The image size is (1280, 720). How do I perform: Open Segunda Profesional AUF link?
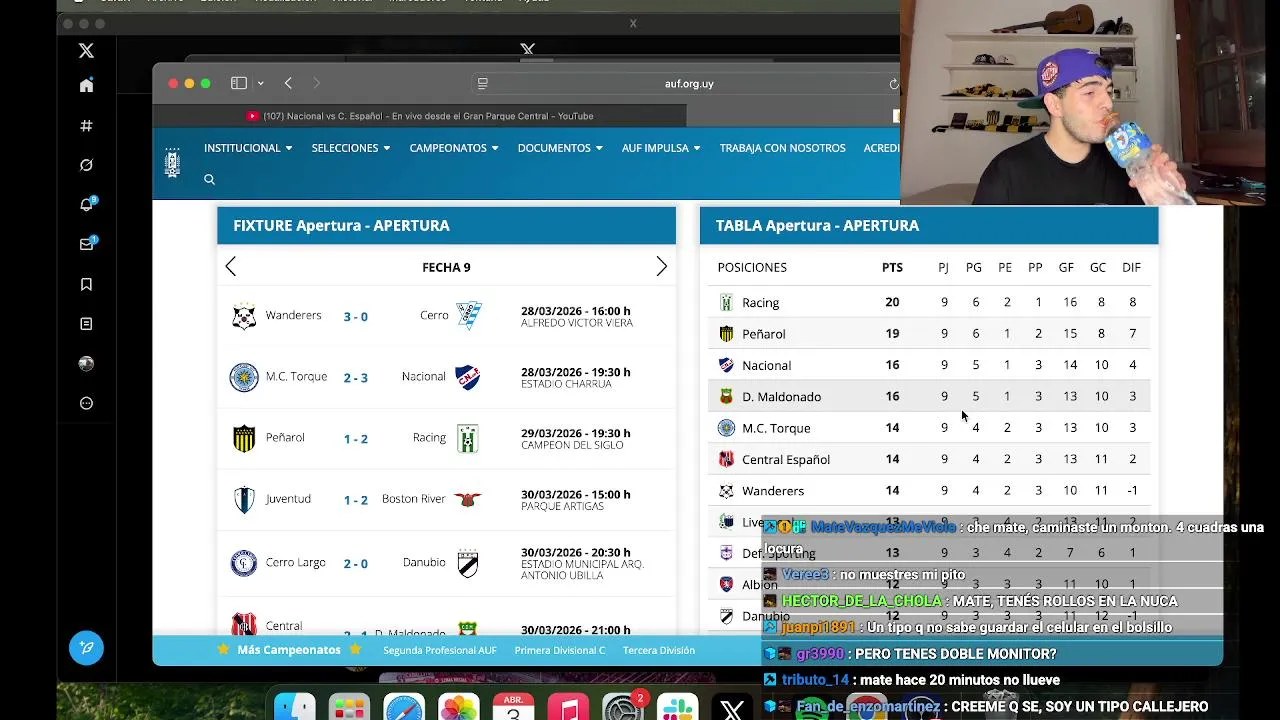[439, 650]
